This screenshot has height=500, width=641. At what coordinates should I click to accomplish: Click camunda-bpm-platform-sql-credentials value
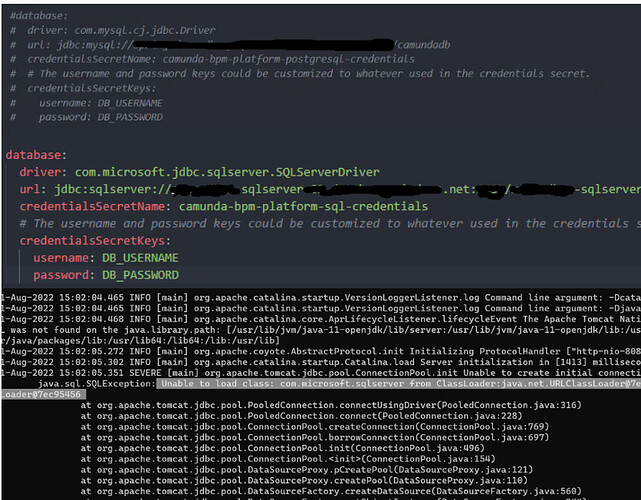click(x=303, y=206)
